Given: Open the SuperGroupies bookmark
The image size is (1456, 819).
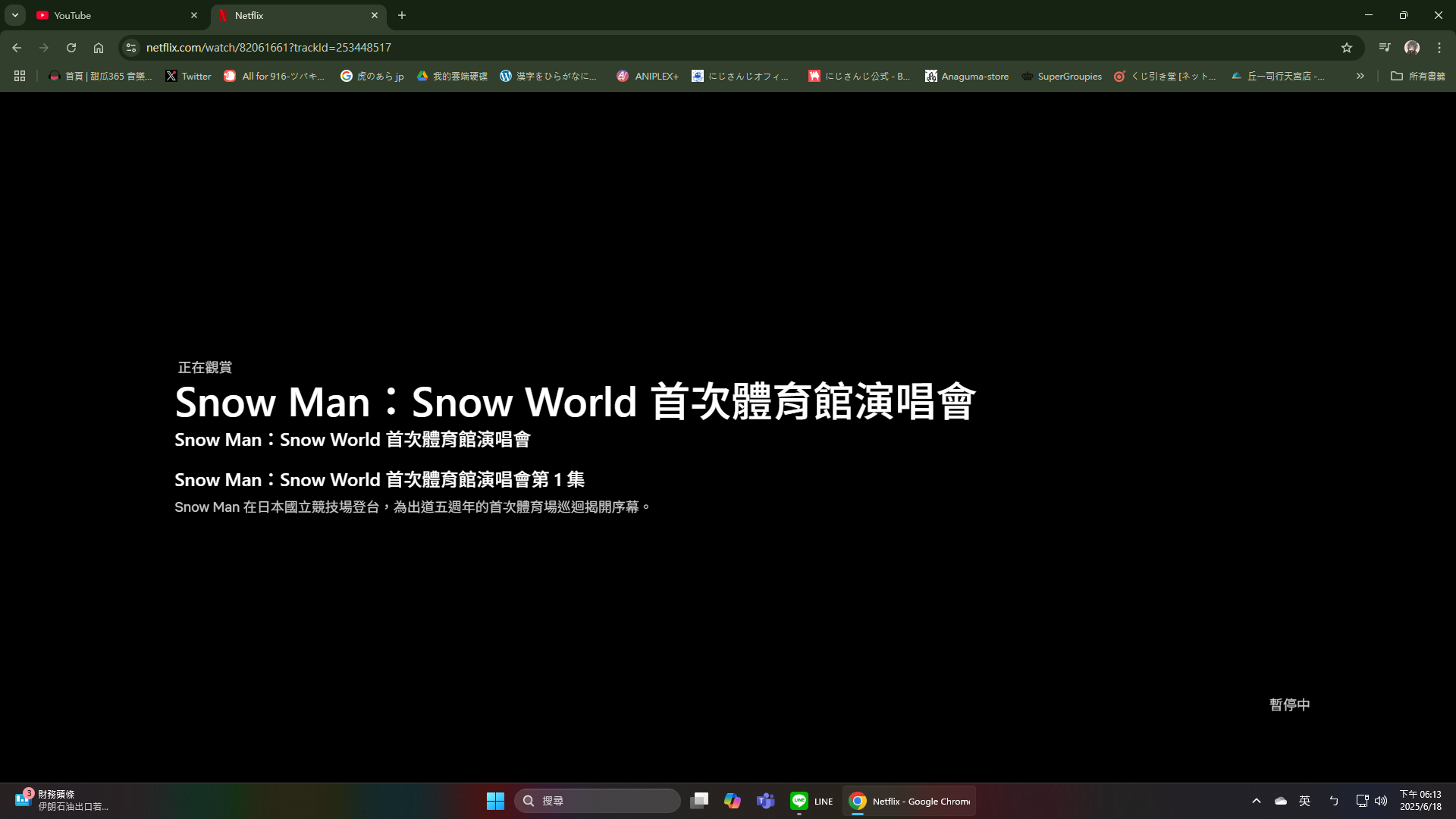Looking at the screenshot, I should click(x=1062, y=76).
